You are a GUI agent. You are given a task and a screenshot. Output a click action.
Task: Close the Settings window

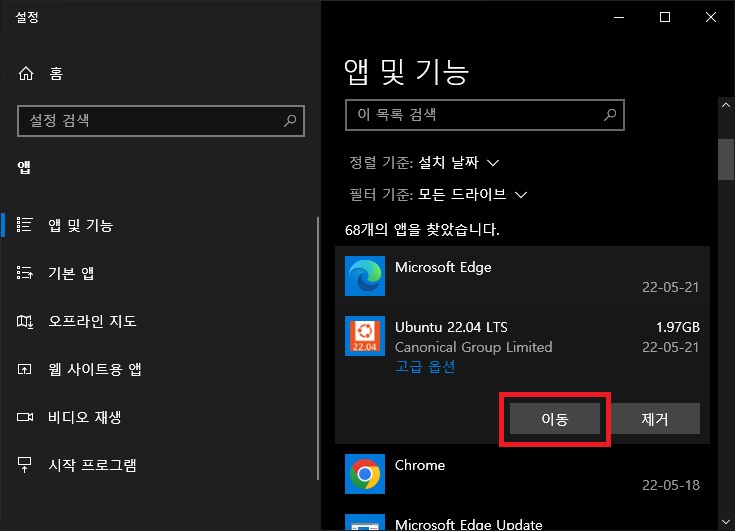point(711,17)
